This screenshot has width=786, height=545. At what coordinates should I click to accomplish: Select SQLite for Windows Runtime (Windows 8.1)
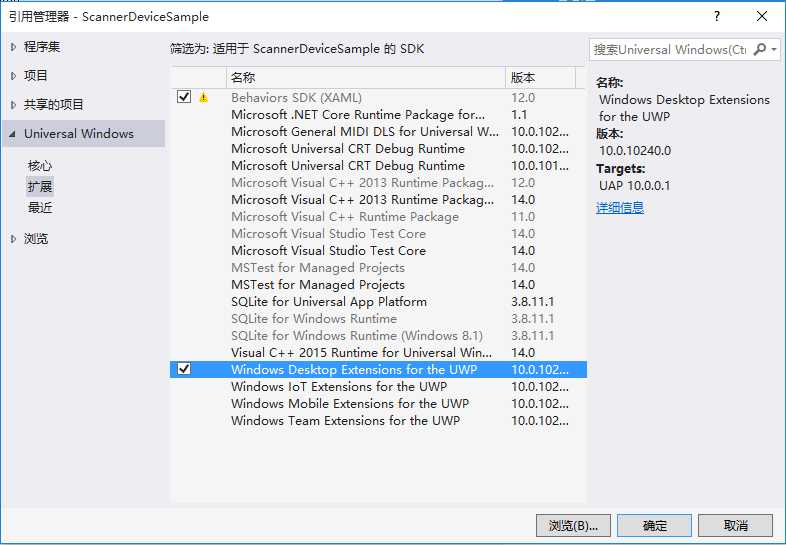378,336
